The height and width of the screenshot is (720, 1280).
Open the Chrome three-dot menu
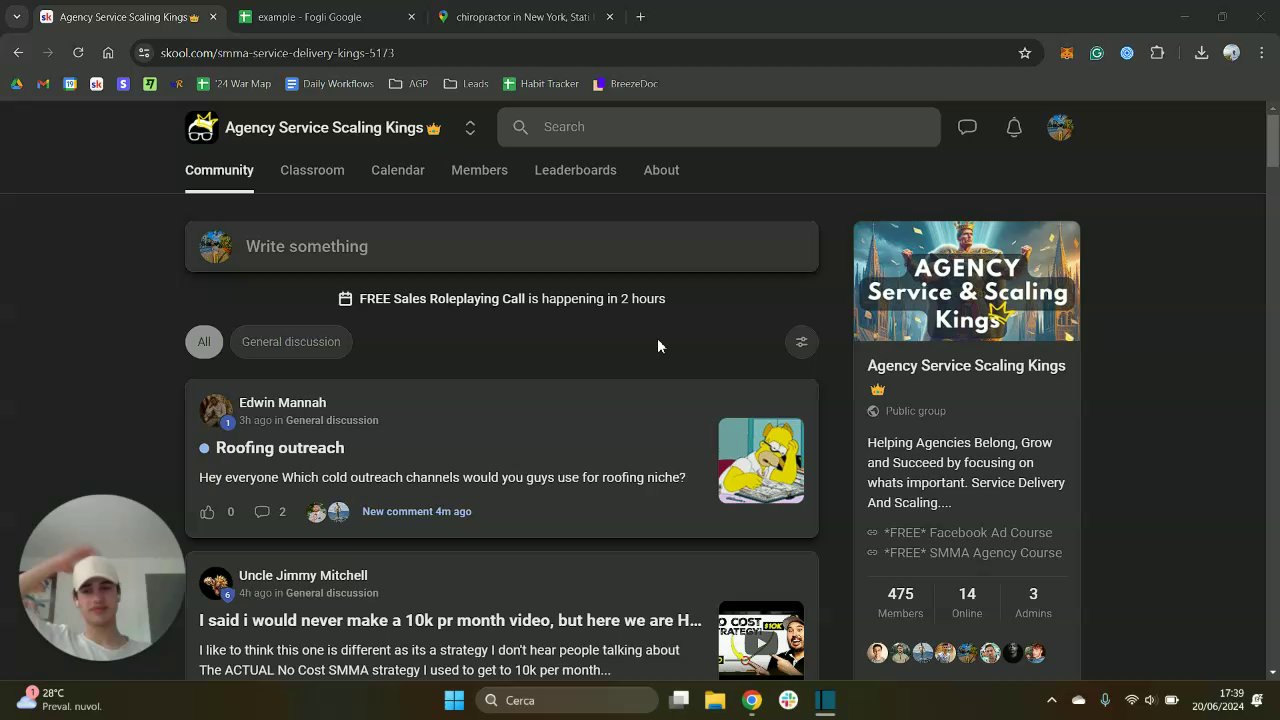coord(1262,53)
